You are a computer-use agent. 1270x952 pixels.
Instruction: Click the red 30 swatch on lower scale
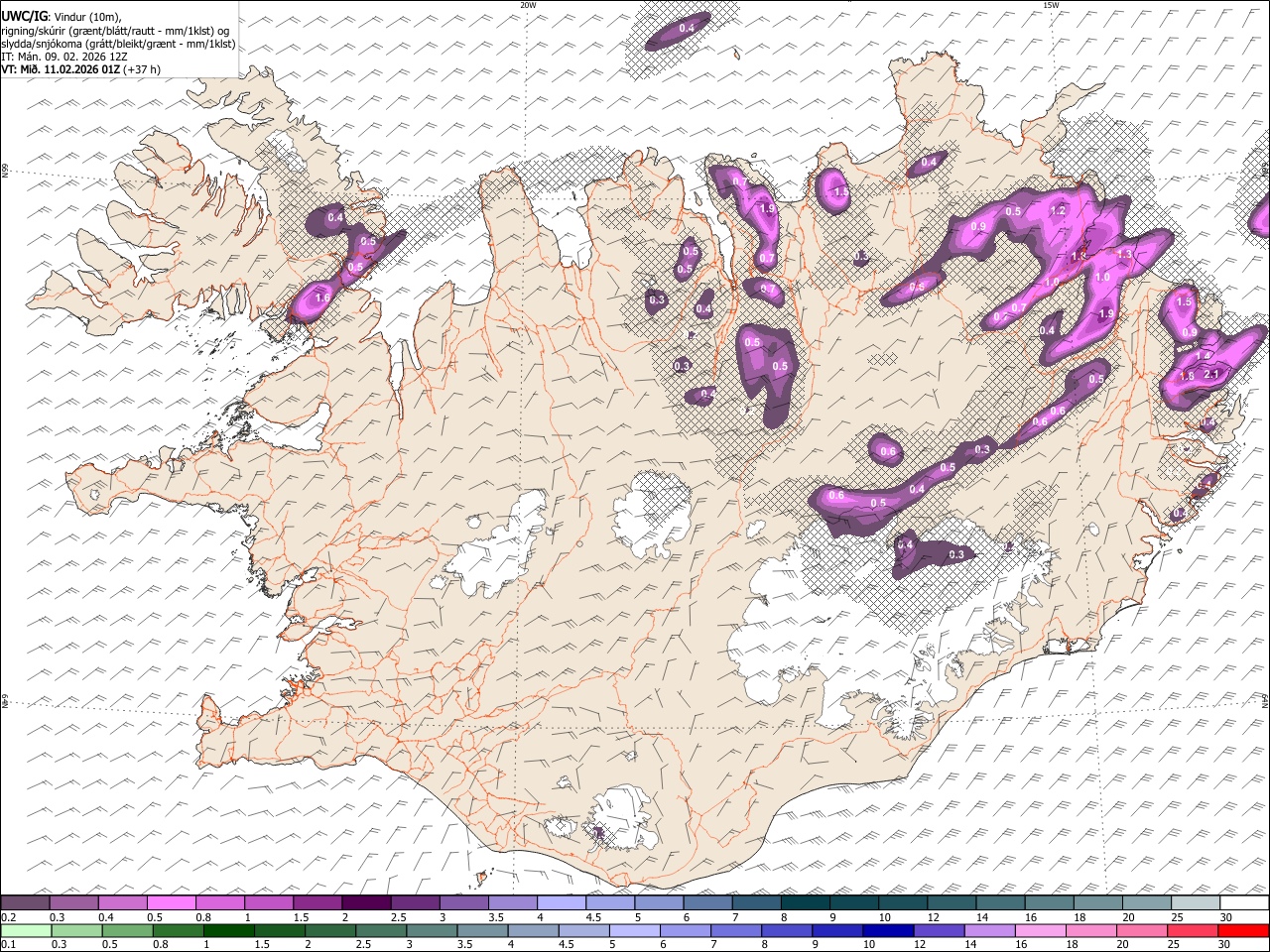click(1243, 931)
